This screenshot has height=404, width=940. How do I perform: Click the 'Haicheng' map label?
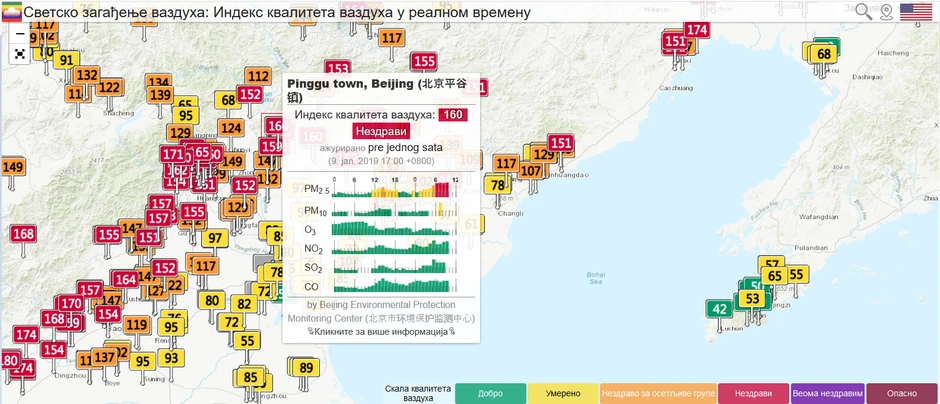pos(893,53)
